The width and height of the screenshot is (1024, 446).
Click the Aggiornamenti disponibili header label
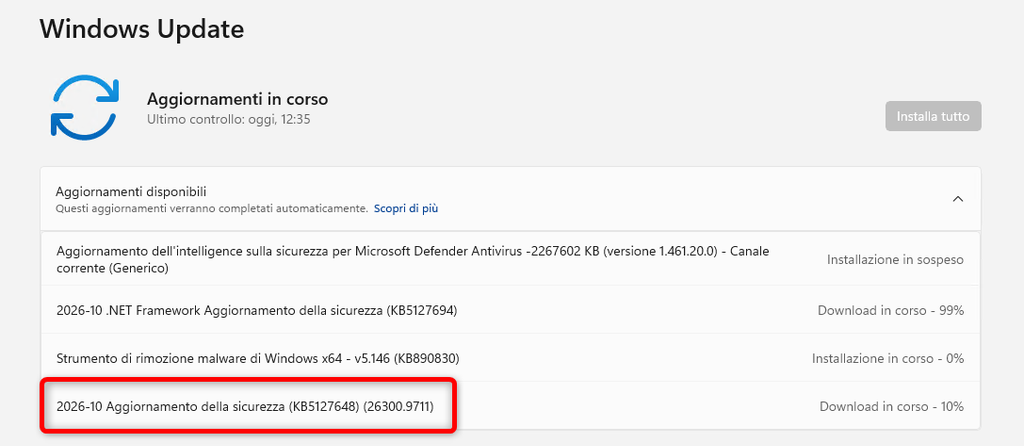(131, 192)
